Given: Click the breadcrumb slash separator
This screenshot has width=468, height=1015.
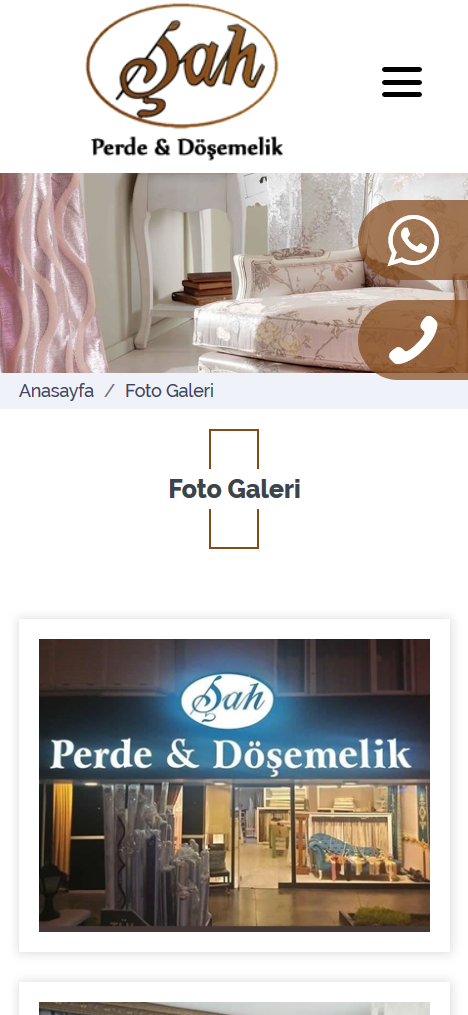Looking at the screenshot, I should point(109,391).
